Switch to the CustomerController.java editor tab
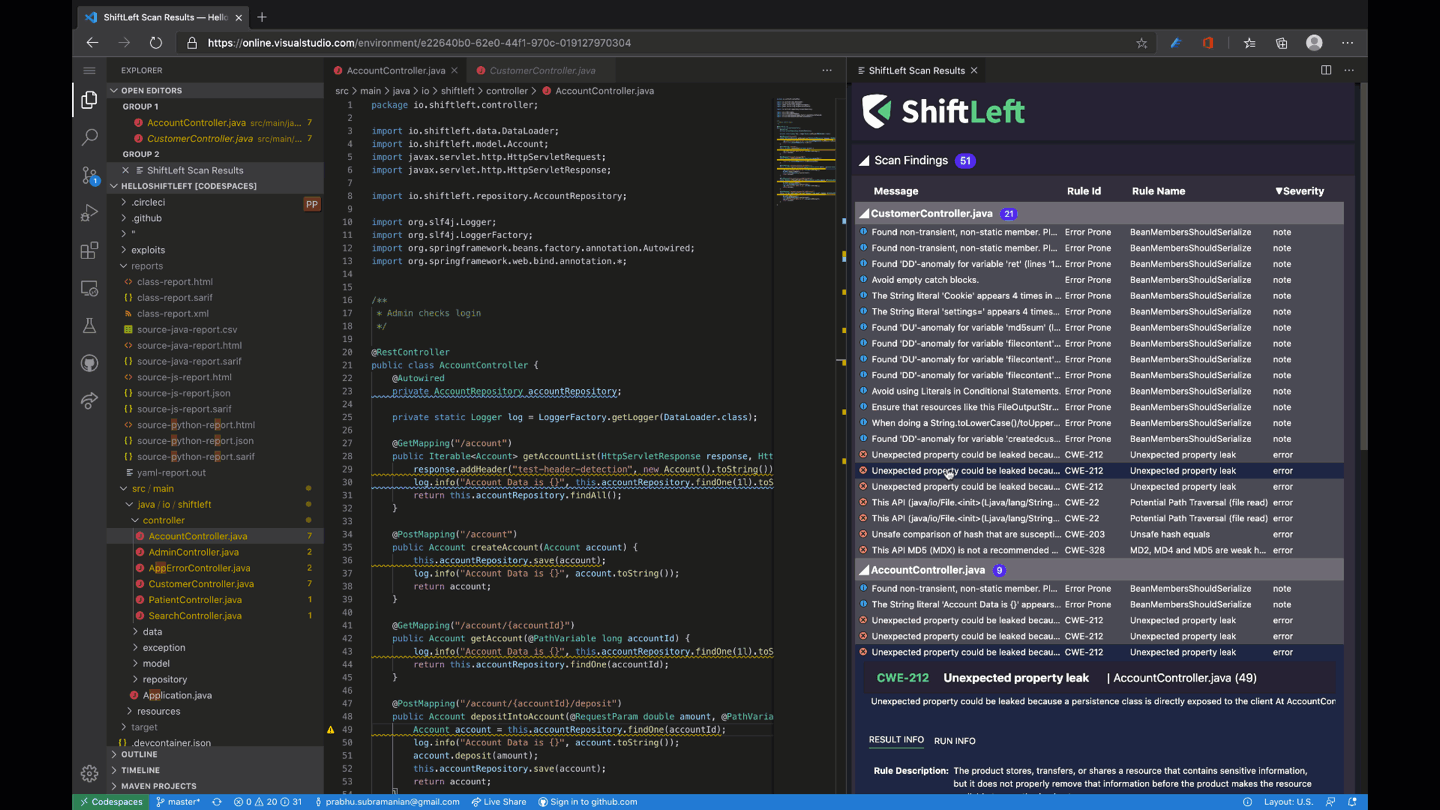Viewport: 1440px width, 810px height. pos(542,71)
